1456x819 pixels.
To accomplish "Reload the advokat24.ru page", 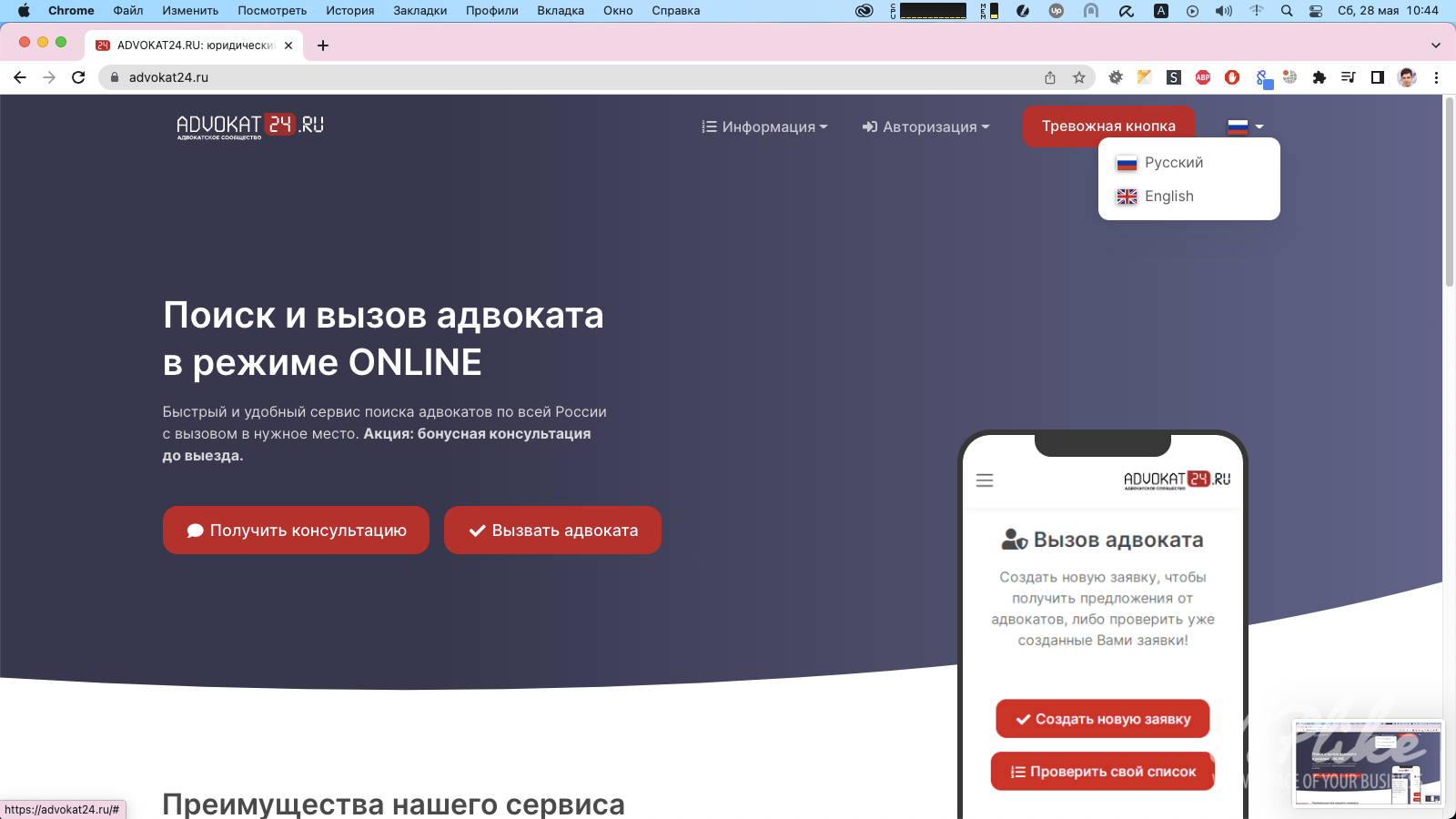I will point(78,77).
